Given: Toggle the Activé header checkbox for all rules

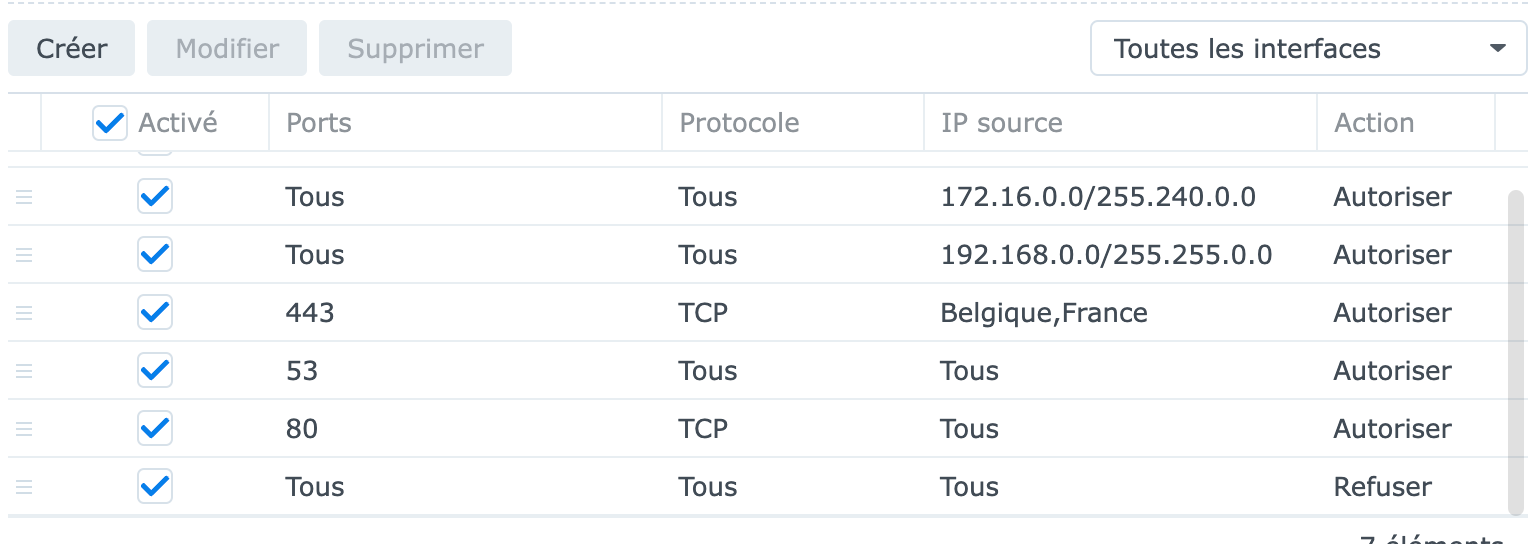Looking at the screenshot, I should (x=109, y=123).
